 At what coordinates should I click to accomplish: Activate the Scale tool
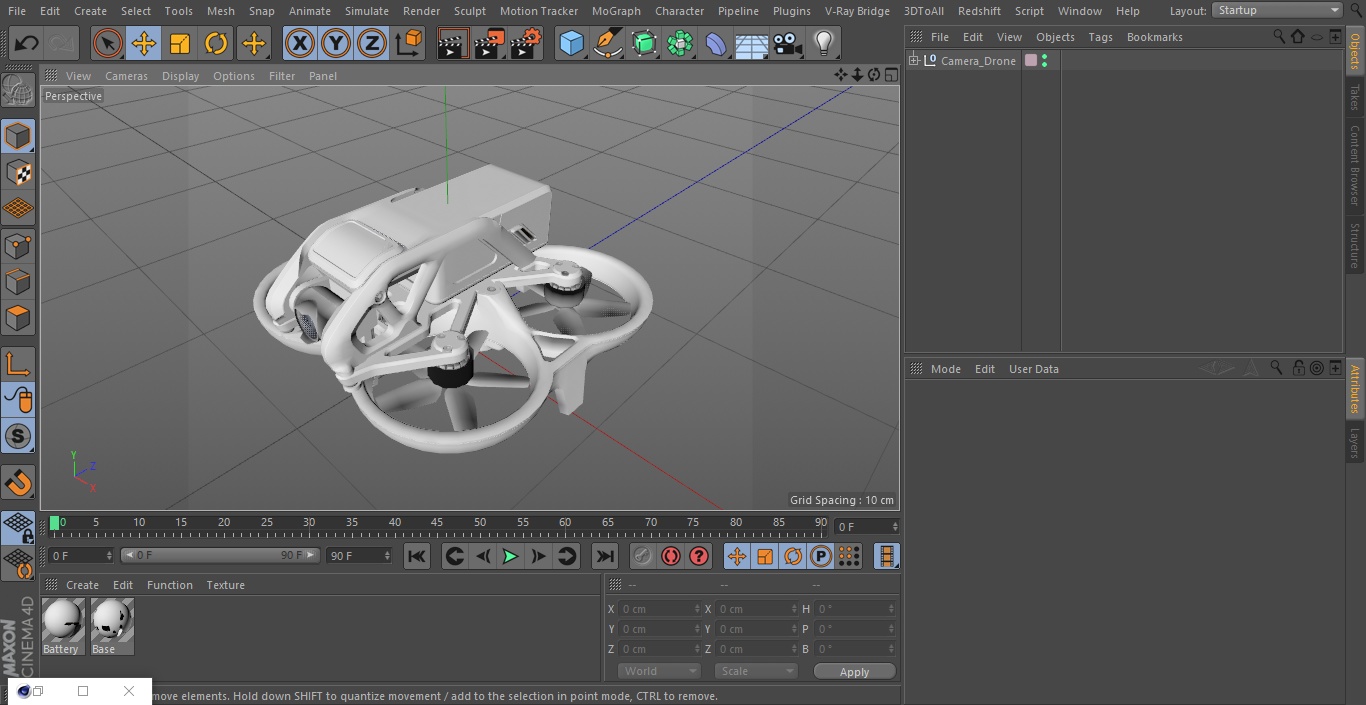point(180,43)
